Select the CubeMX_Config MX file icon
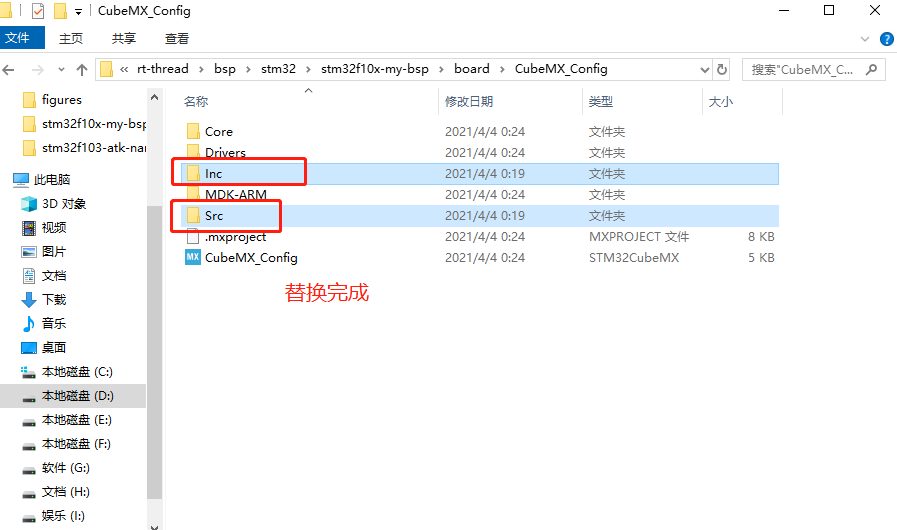The image size is (897, 530). point(193,257)
